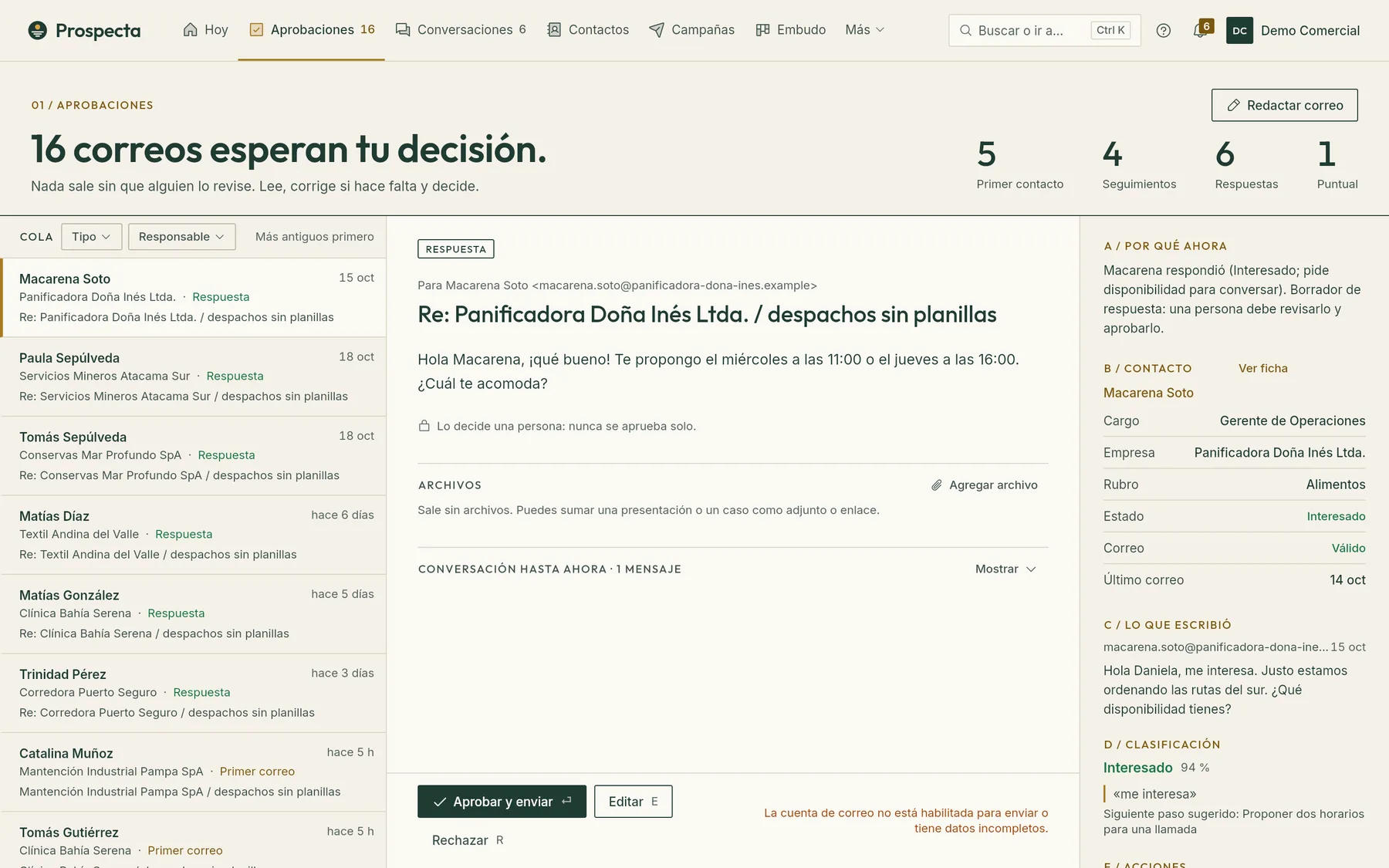Expand the Más menu
1389x868 pixels.
[864, 29]
